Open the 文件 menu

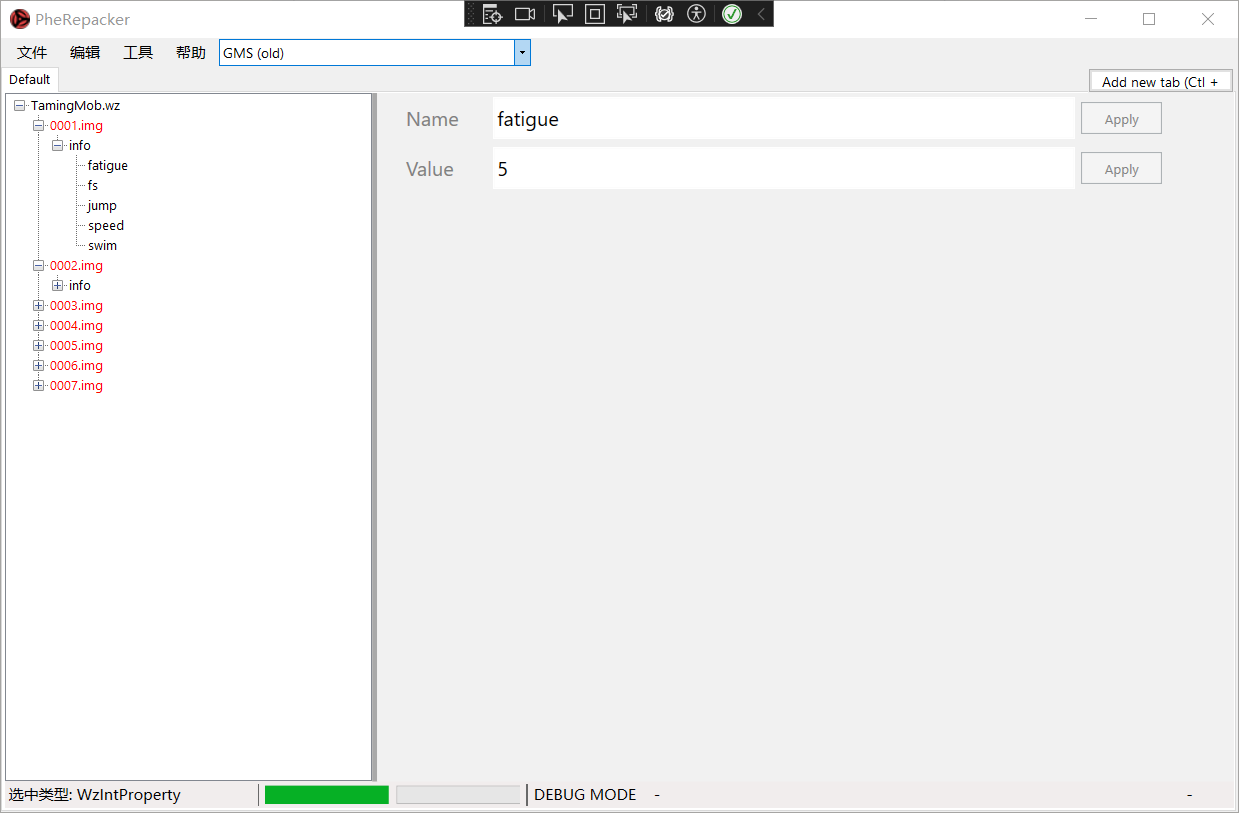pyautogui.click(x=32, y=53)
